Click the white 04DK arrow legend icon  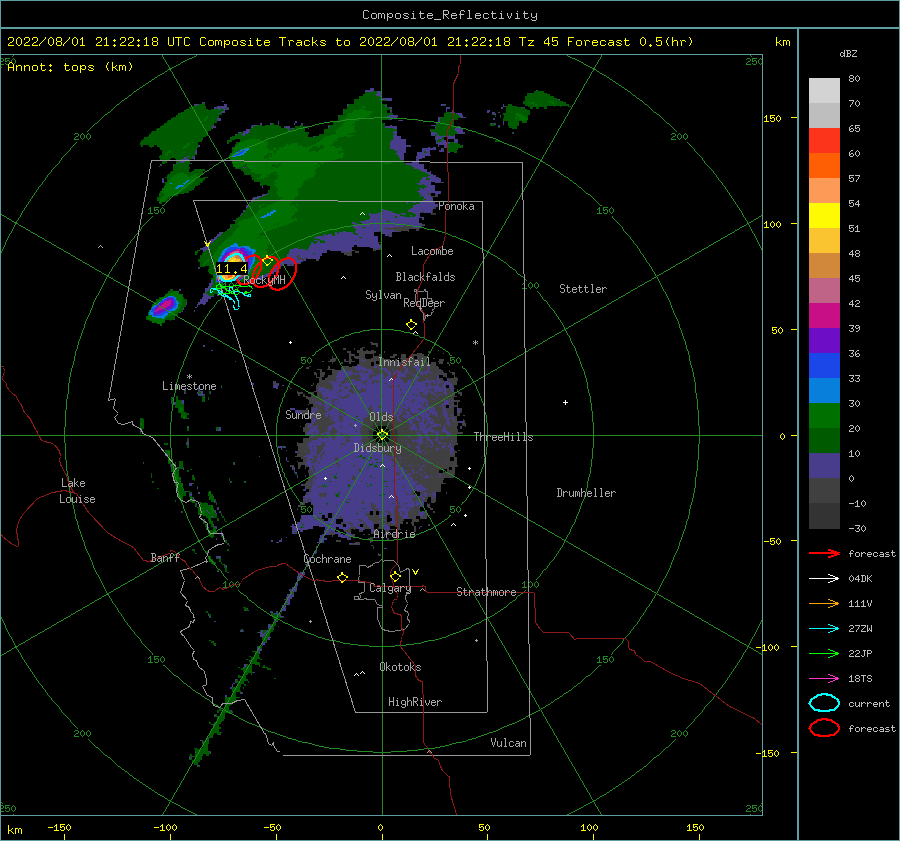[x=824, y=579]
